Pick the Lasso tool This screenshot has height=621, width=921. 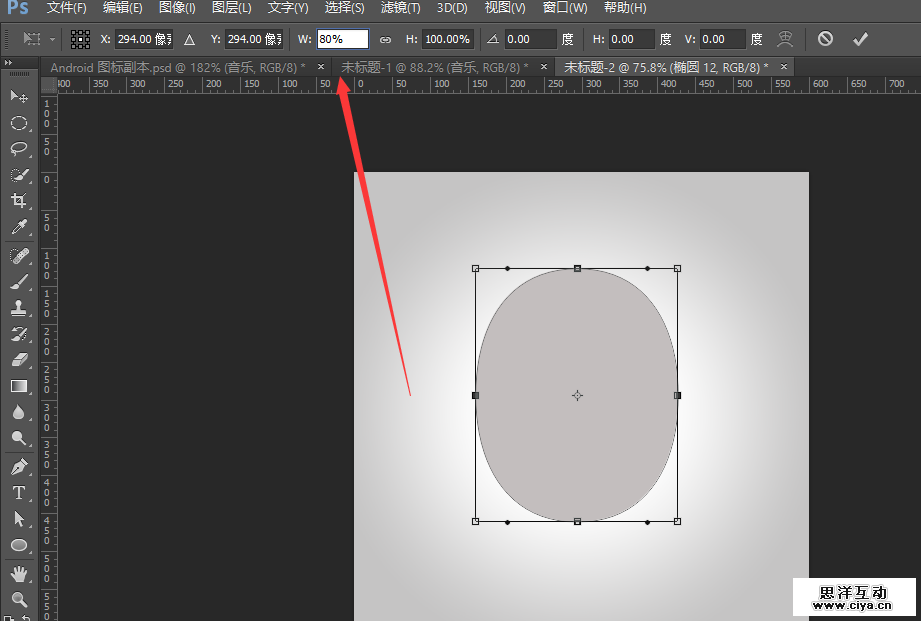(x=19, y=149)
